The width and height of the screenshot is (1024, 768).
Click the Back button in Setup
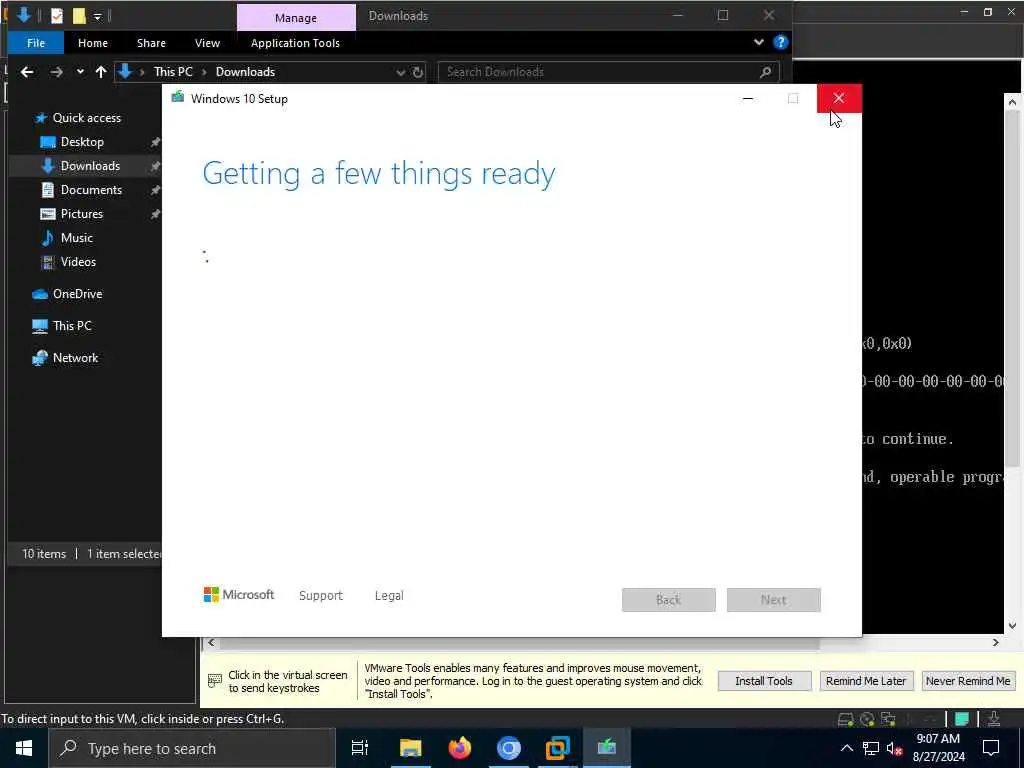pyautogui.click(x=669, y=600)
